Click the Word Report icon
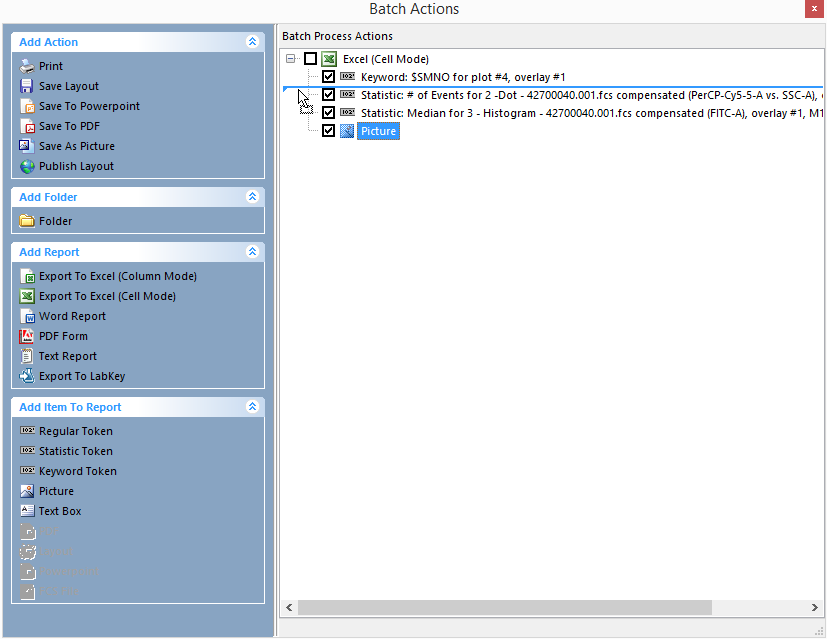The image size is (827, 639). (x=27, y=316)
